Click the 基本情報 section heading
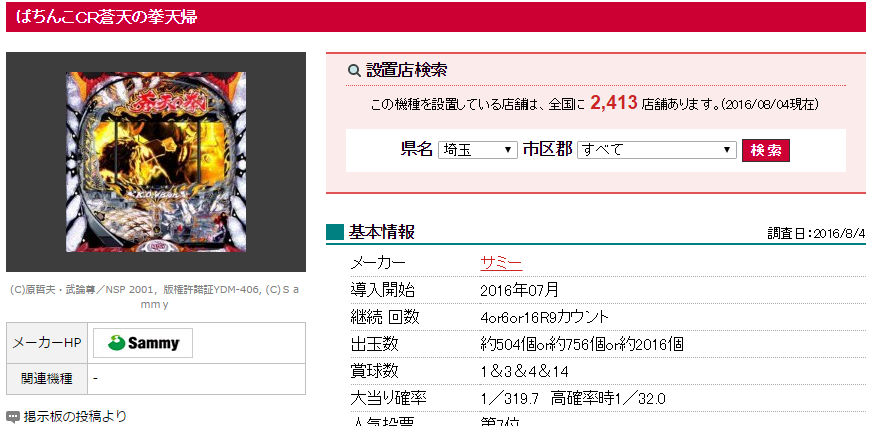This screenshot has width=871, height=426. pos(382,232)
